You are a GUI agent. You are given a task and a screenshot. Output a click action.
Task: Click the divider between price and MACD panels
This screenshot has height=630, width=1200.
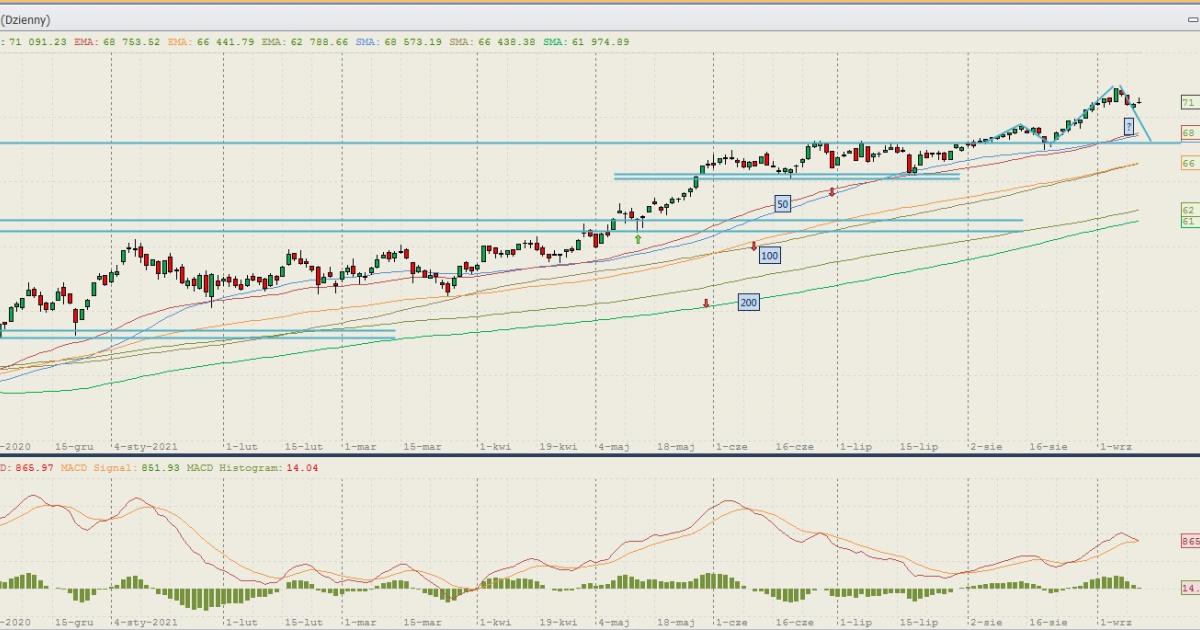600,456
